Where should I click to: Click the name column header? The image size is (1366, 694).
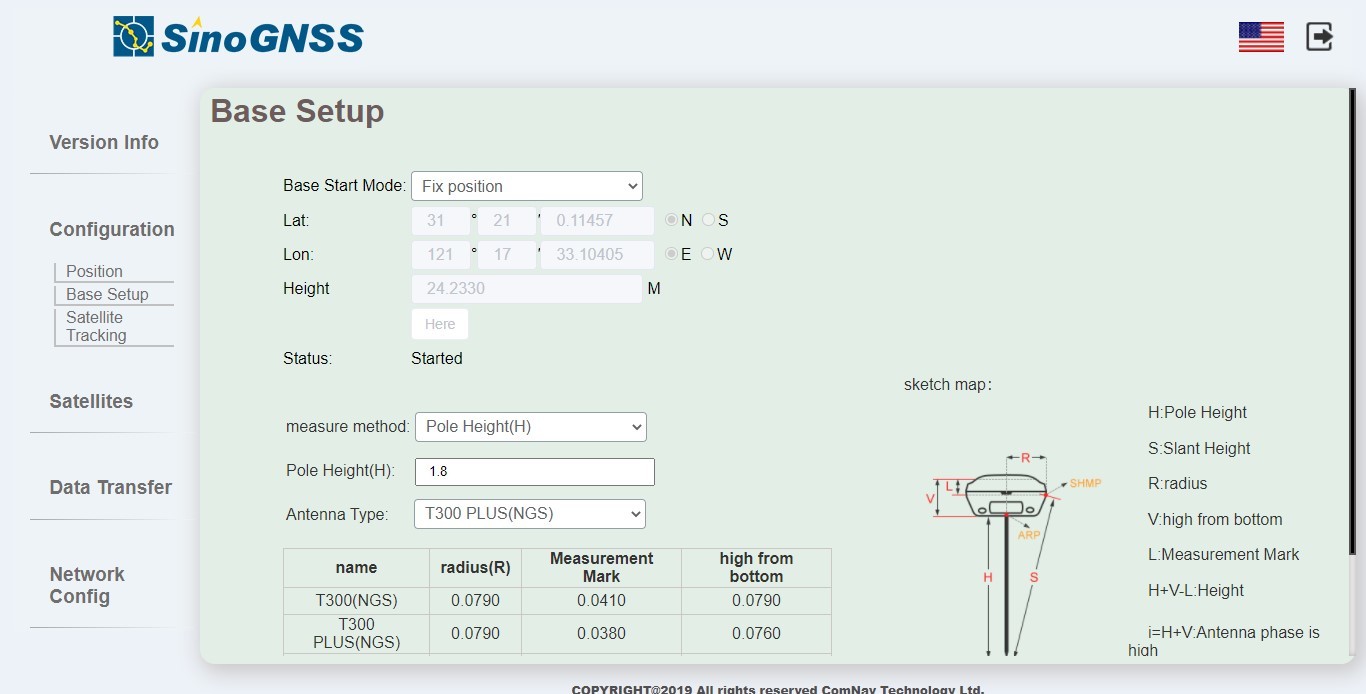(x=356, y=568)
